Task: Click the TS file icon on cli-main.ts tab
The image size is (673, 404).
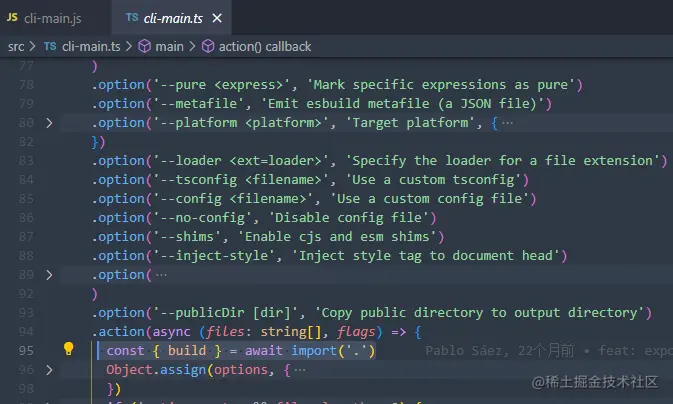Action: pyautogui.click(x=132, y=18)
